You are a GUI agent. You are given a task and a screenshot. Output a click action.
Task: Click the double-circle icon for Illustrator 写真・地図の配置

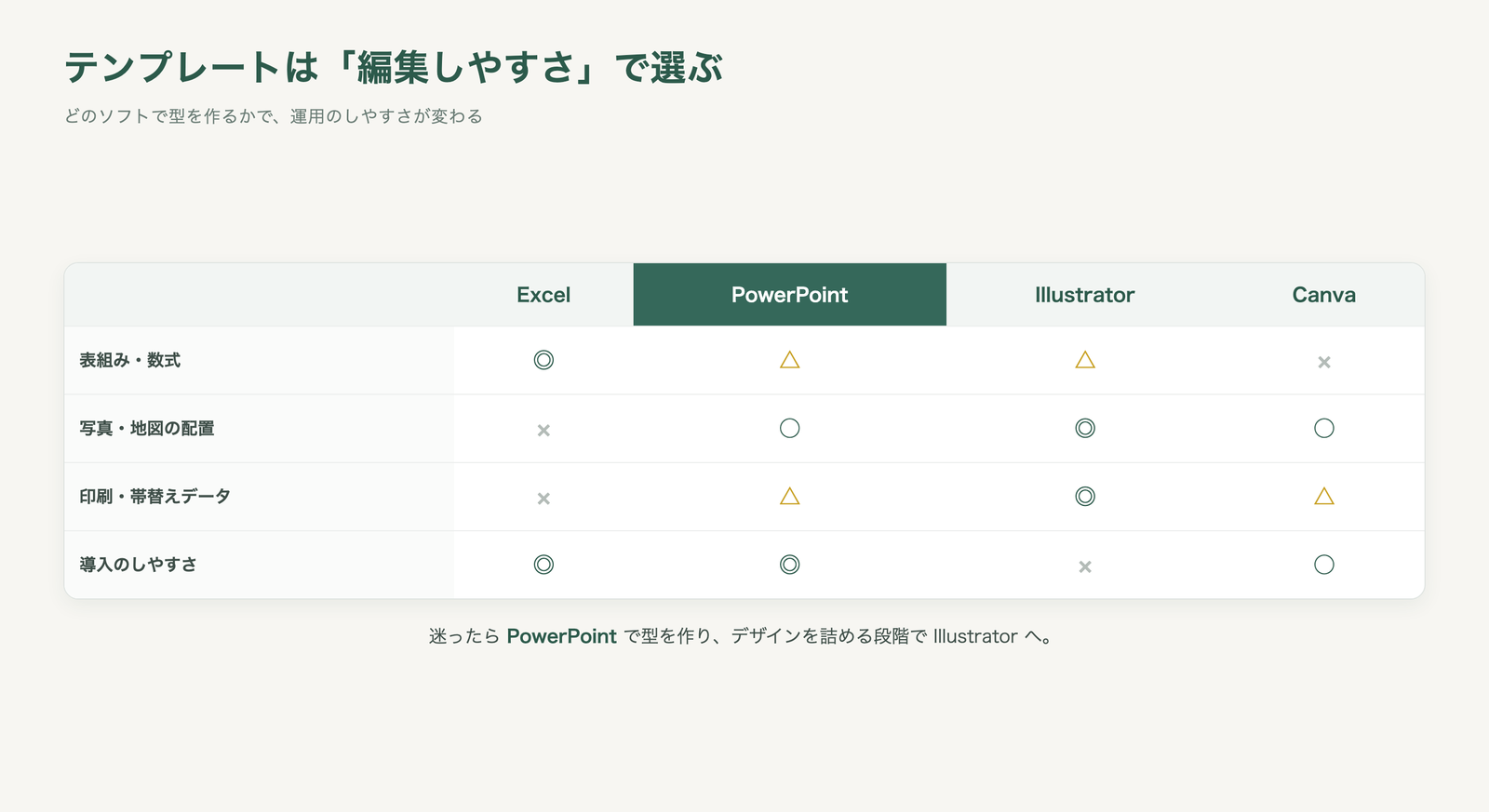(1085, 428)
